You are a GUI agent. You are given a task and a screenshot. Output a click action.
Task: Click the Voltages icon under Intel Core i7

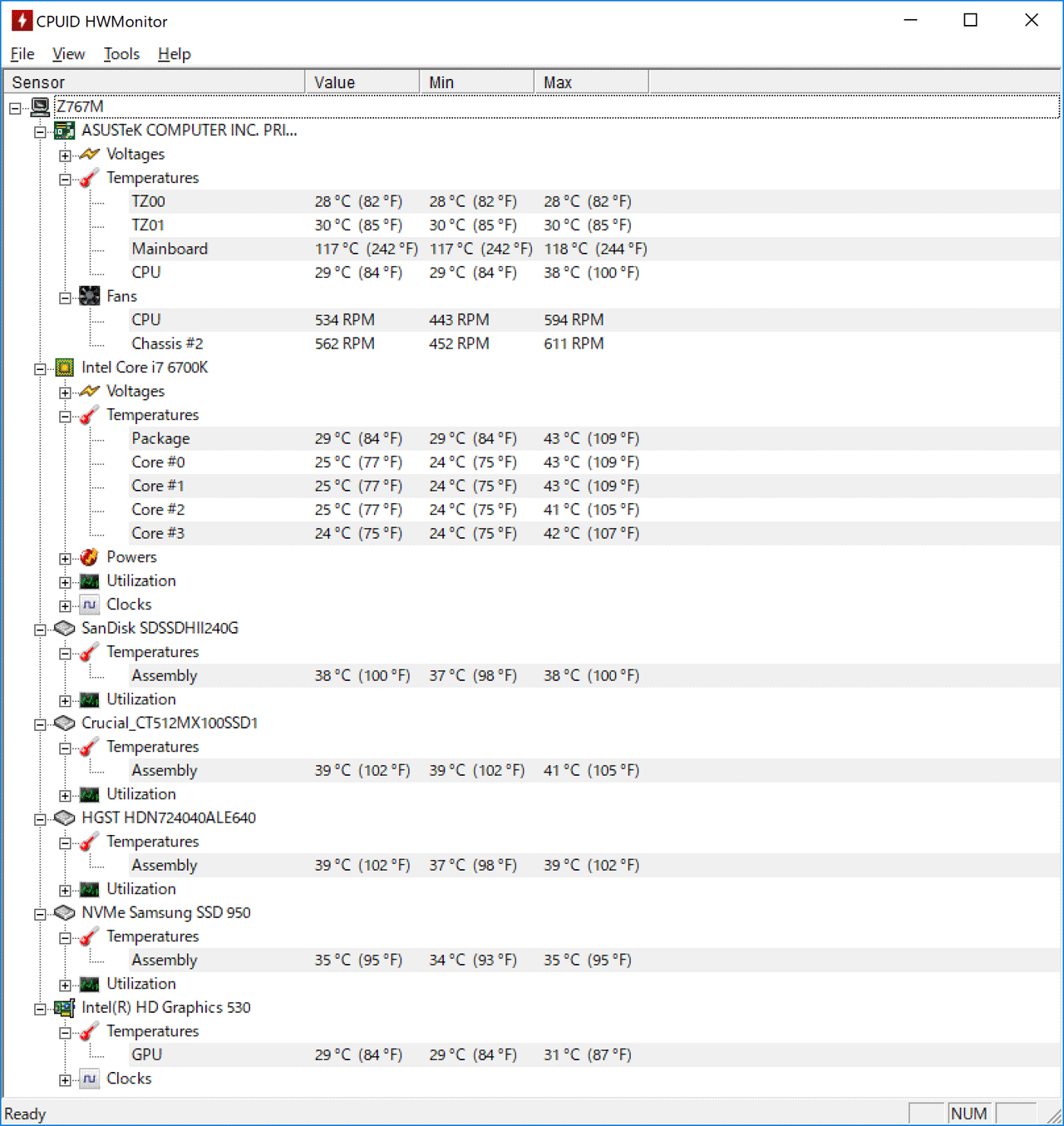(x=89, y=391)
